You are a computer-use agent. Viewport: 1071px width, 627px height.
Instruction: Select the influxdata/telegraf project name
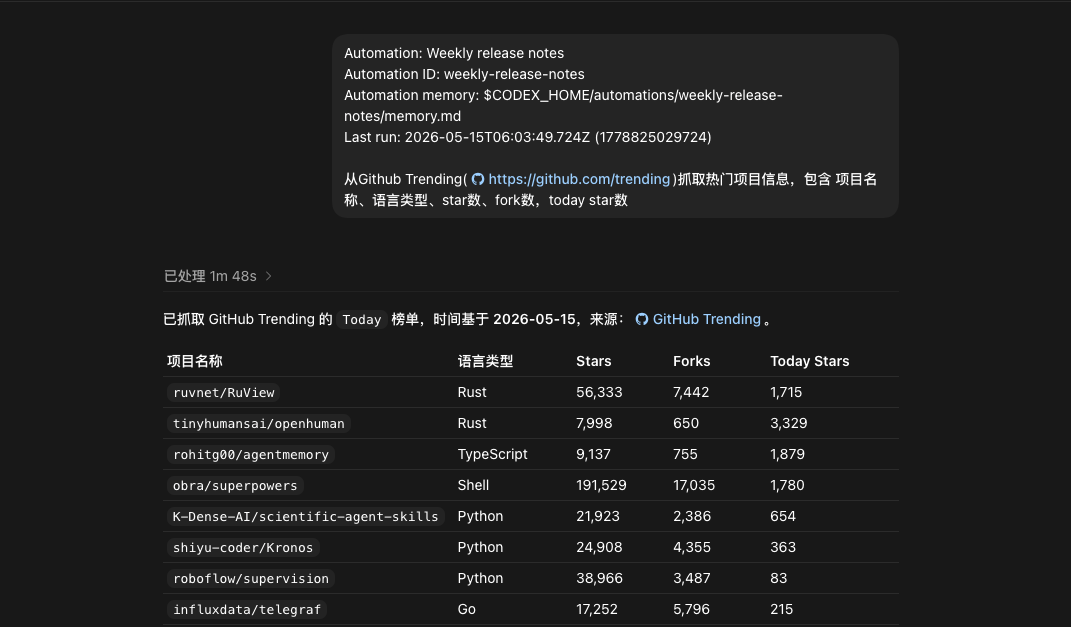click(247, 609)
